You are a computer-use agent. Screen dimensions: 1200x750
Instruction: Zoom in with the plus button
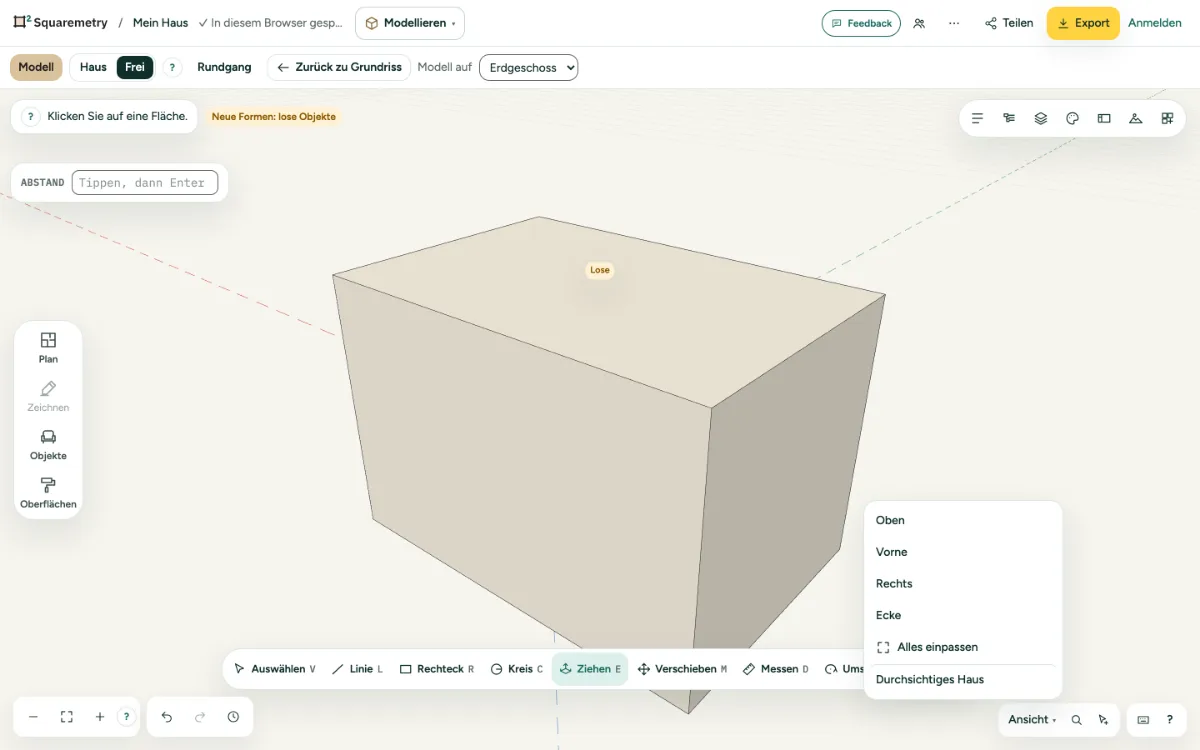pyautogui.click(x=100, y=717)
